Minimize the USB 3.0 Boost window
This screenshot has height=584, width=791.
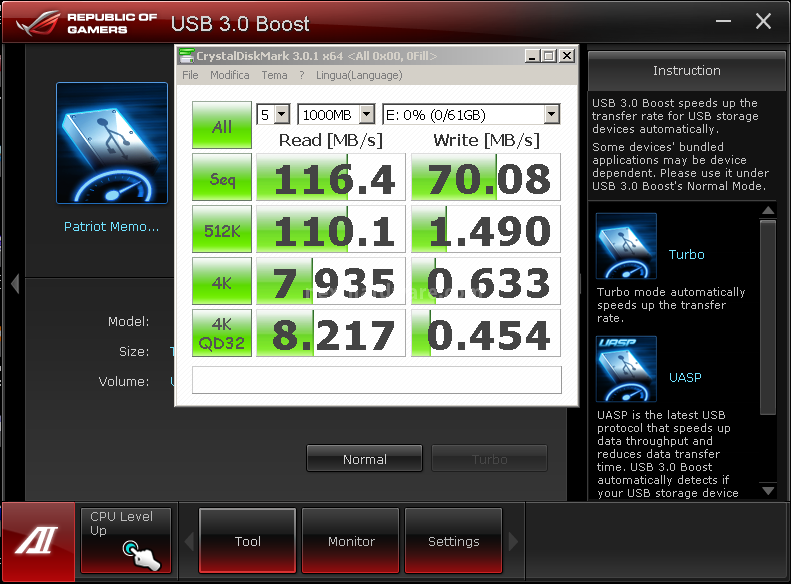pos(723,21)
